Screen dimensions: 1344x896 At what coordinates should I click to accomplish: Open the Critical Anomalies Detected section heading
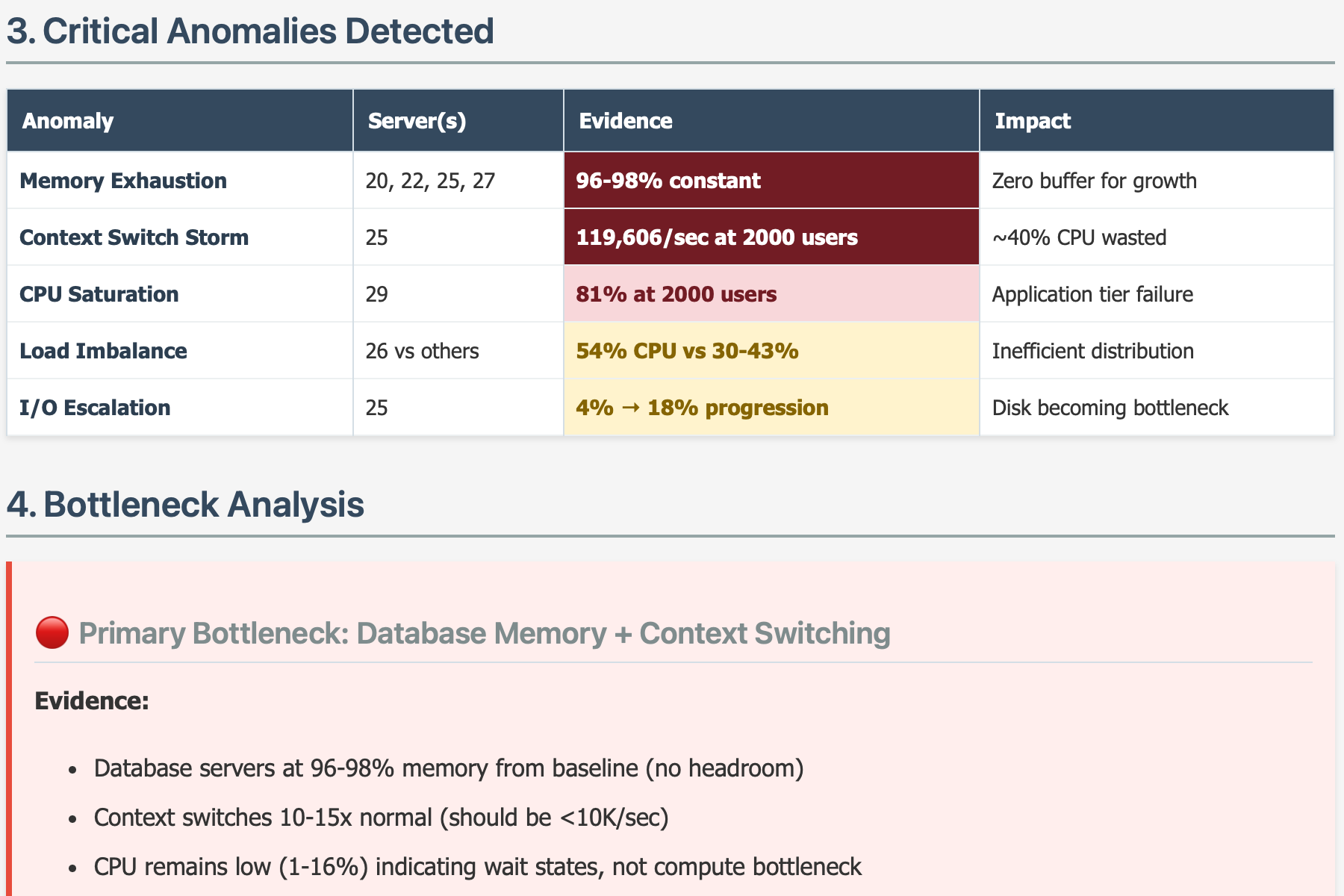pos(250,31)
